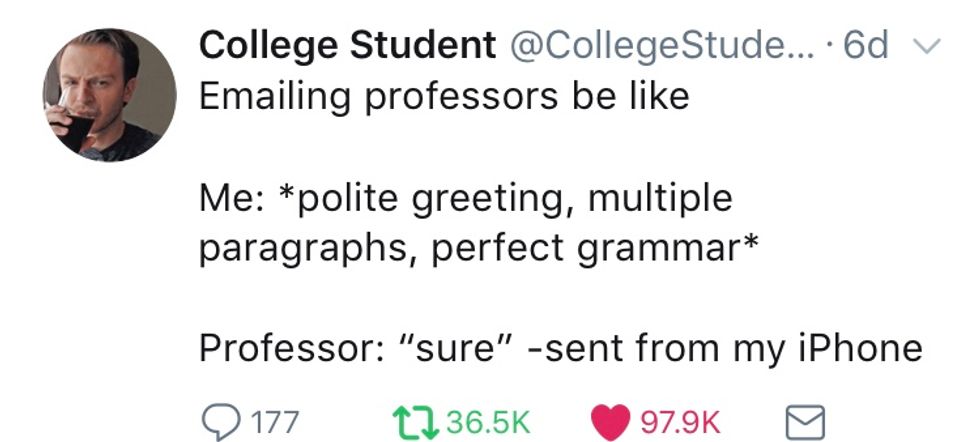Open the College Student profile photo
The image size is (980, 442).
pyautogui.click(x=109, y=95)
